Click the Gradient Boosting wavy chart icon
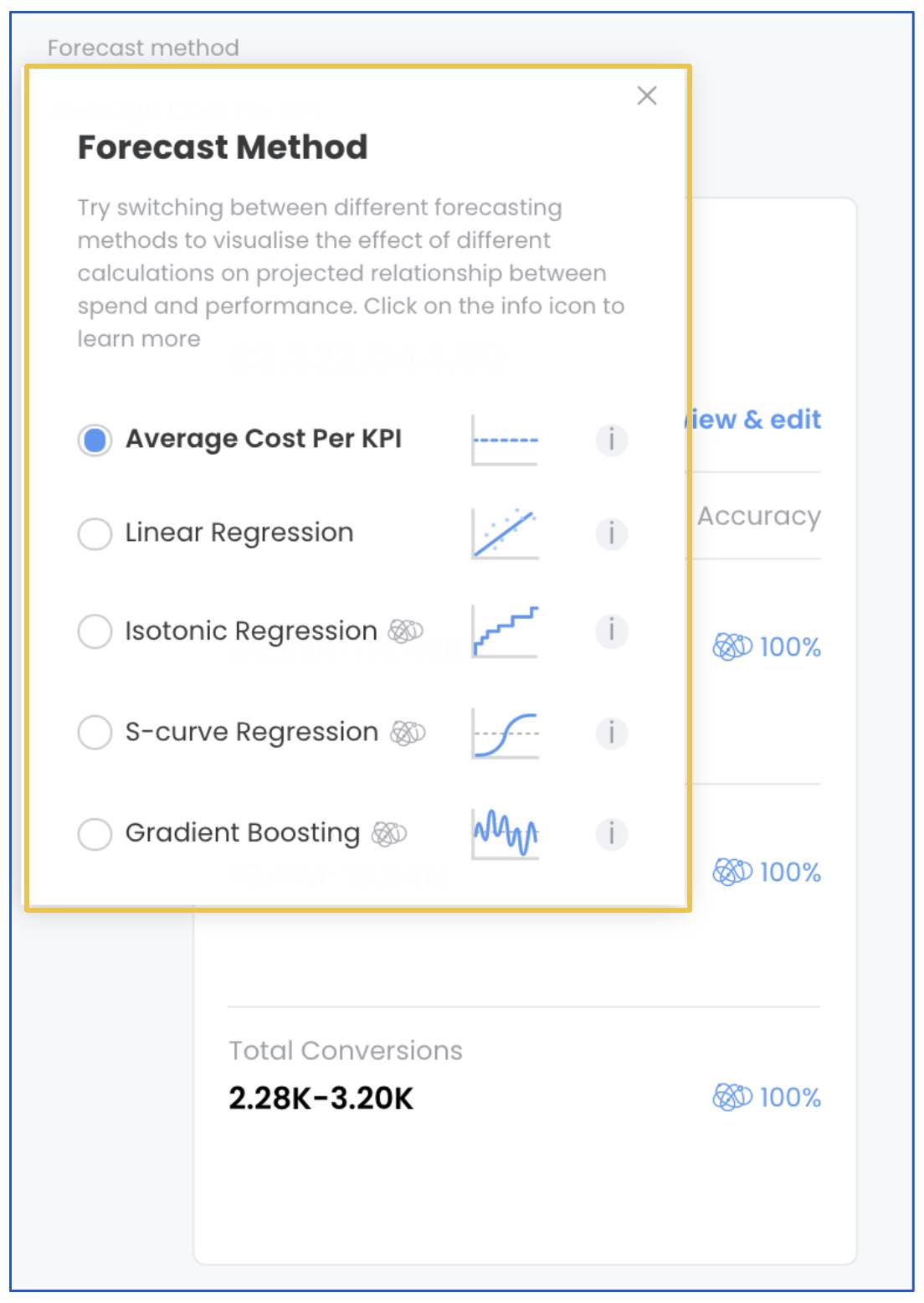Image resolution: width=924 pixels, height=1303 pixels. point(506,833)
